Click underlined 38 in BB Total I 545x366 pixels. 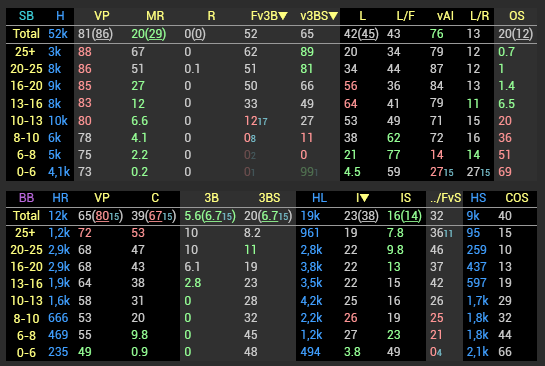tap(368, 216)
